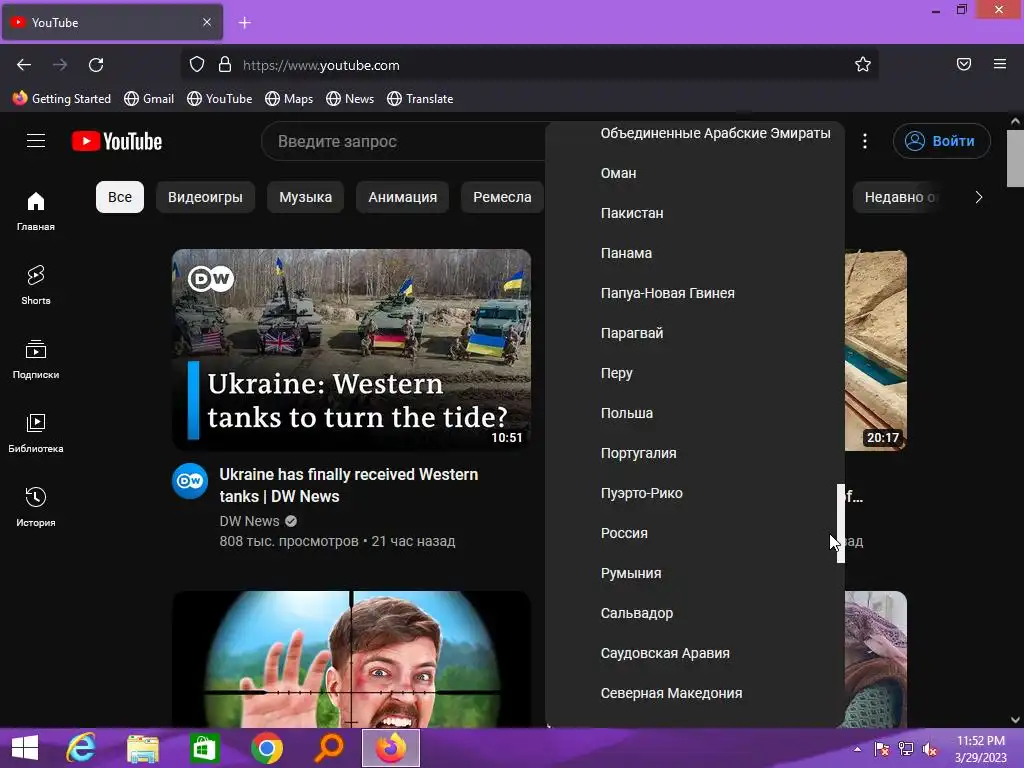Go to Главная in the sidebar
This screenshot has height=768, width=1024.
(36, 211)
